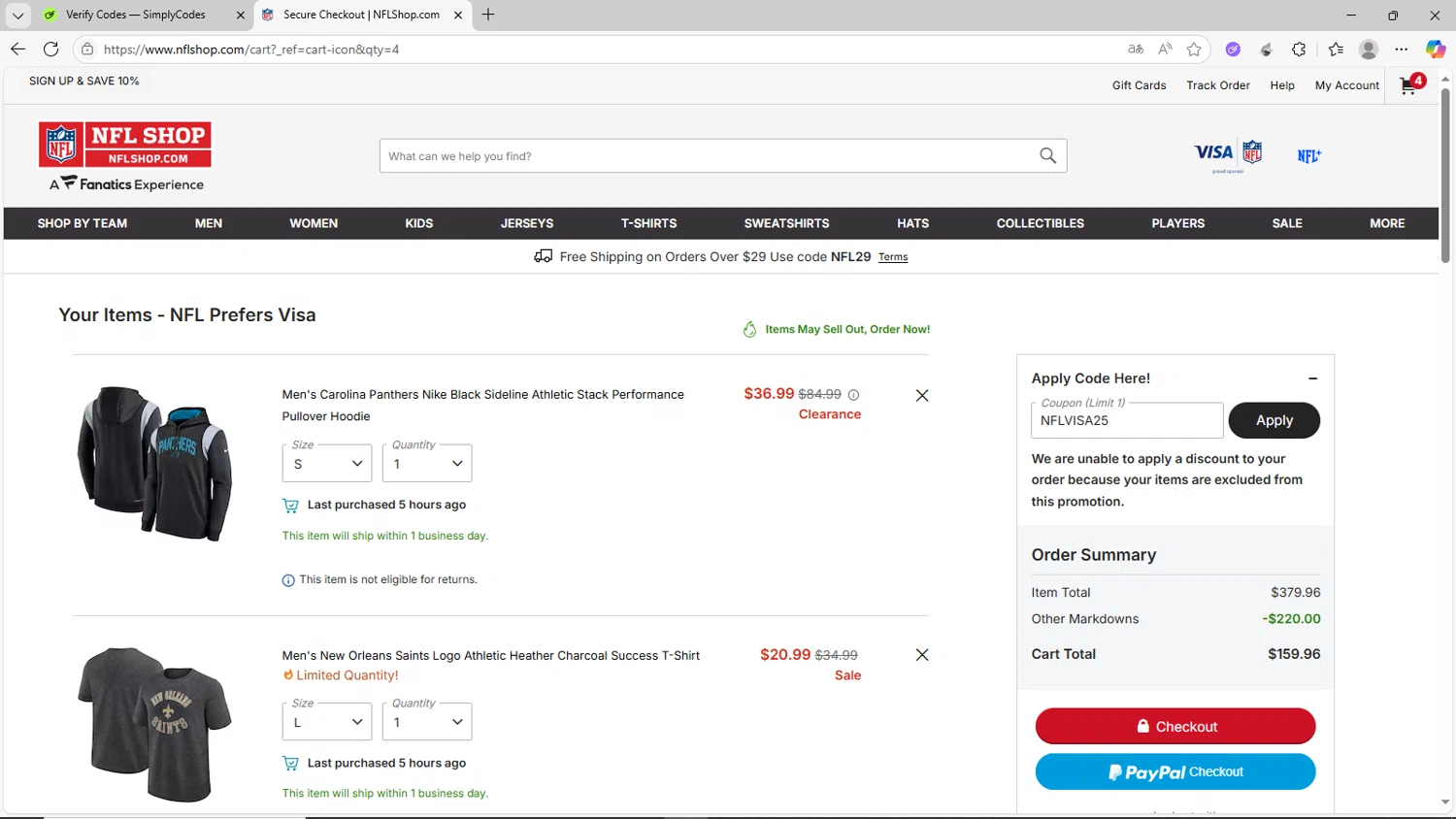Open My Account link

[1347, 85]
